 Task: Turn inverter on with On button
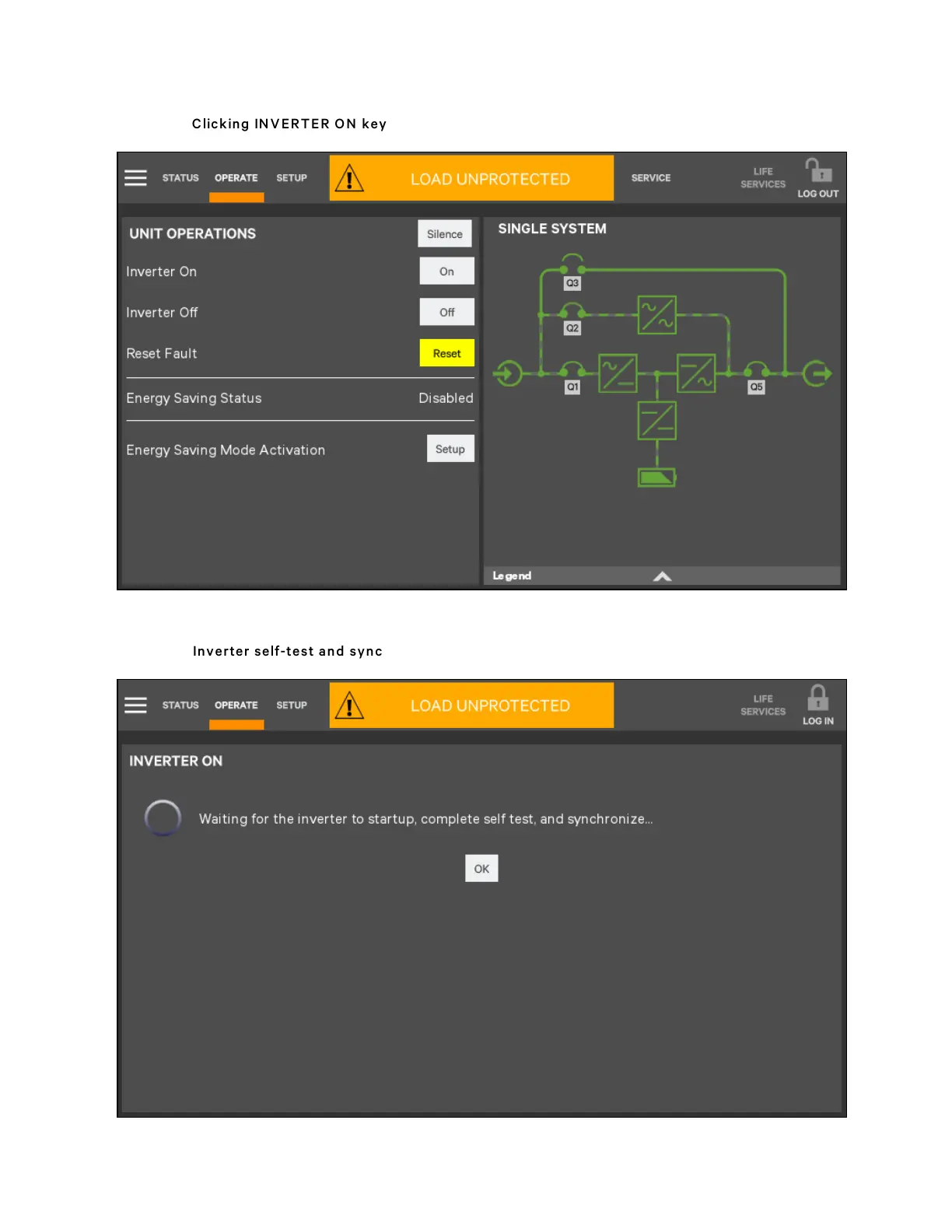pos(446,271)
